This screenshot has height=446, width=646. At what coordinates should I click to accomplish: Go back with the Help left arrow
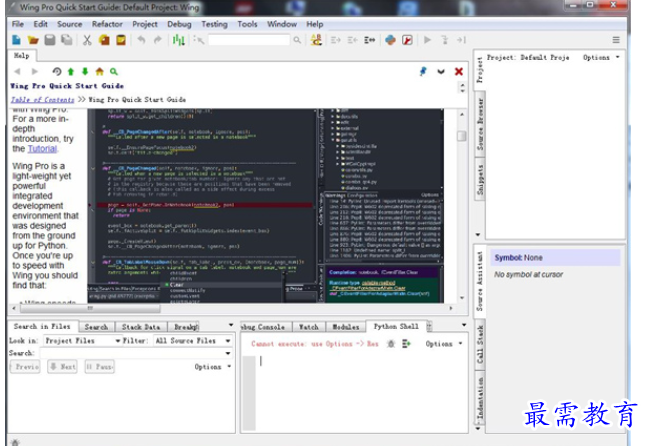coord(17,72)
